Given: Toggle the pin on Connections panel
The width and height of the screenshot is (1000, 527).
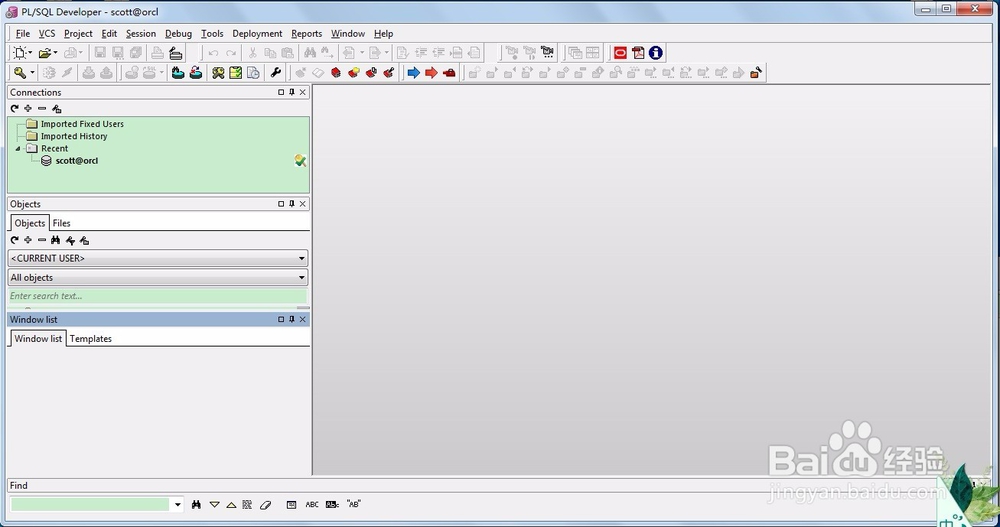Looking at the screenshot, I should [291, 93].
